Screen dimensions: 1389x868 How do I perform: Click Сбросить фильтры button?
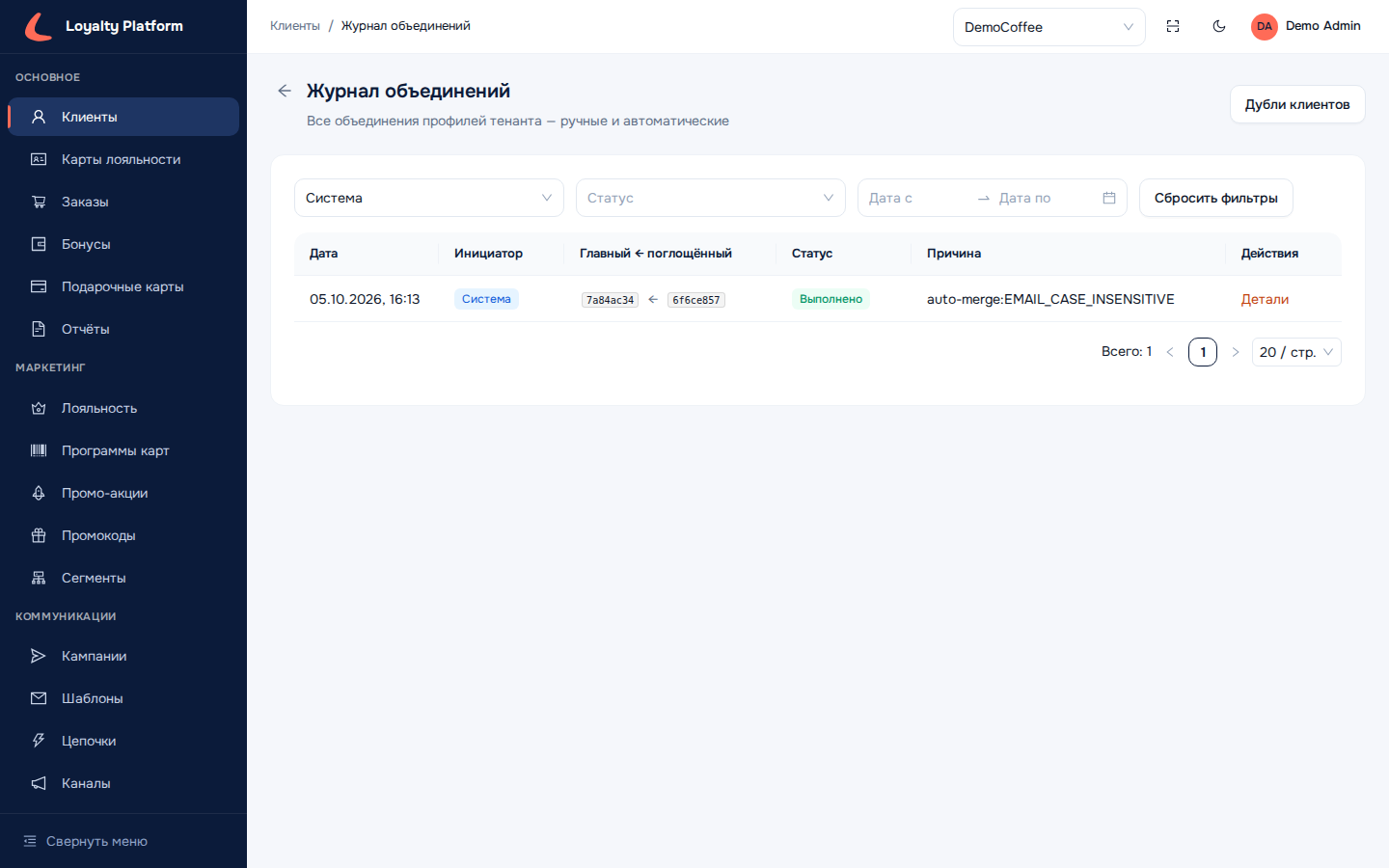1215,198
